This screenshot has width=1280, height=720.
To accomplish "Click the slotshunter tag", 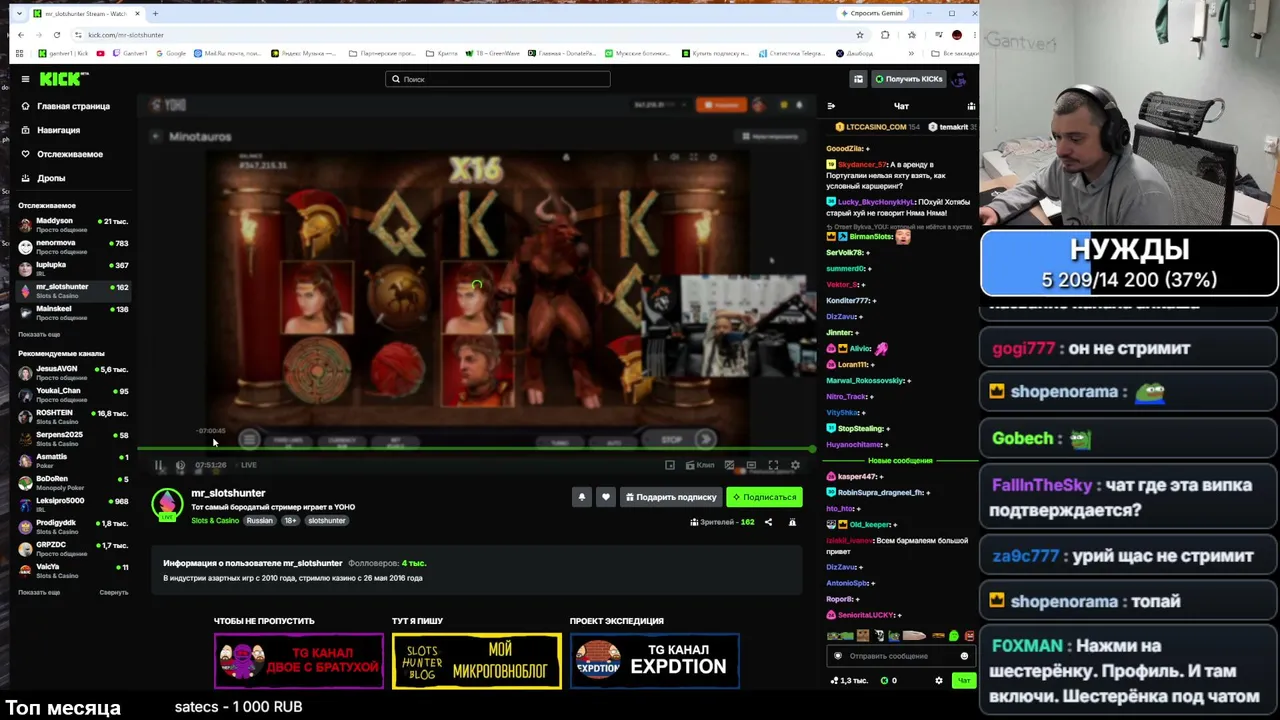I will (326, 521).
